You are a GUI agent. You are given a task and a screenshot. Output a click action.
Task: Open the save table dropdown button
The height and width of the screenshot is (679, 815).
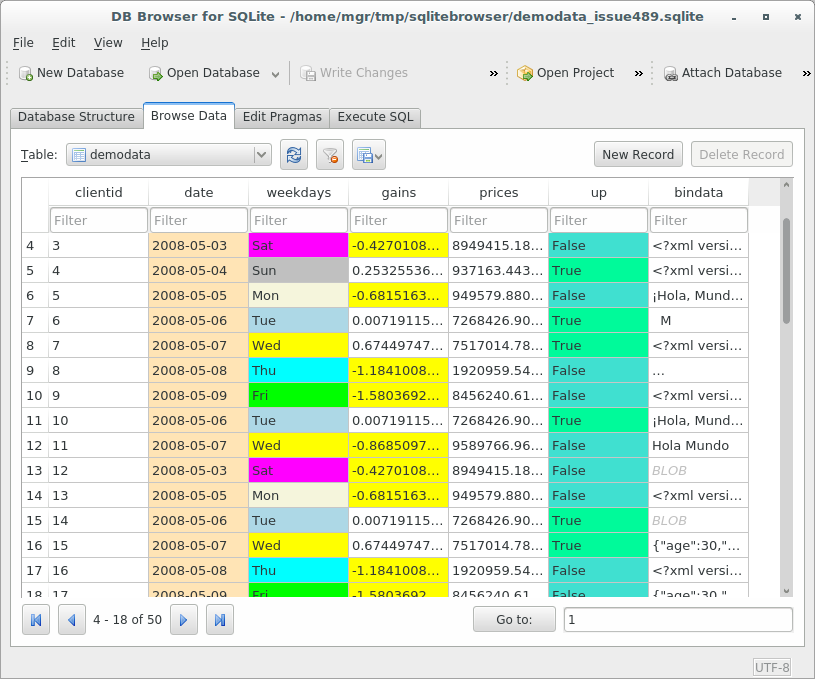pos(369,155)
